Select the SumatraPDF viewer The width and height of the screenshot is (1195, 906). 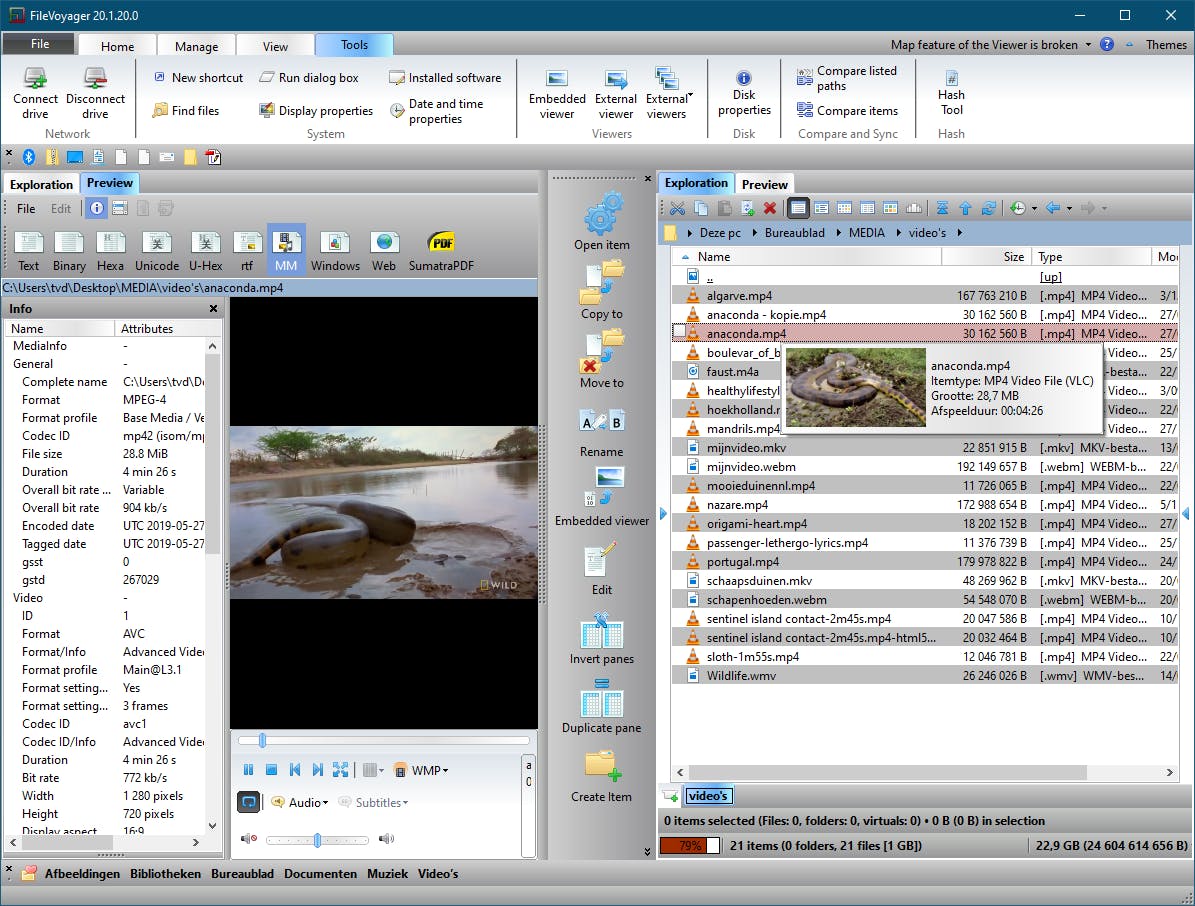441,251
